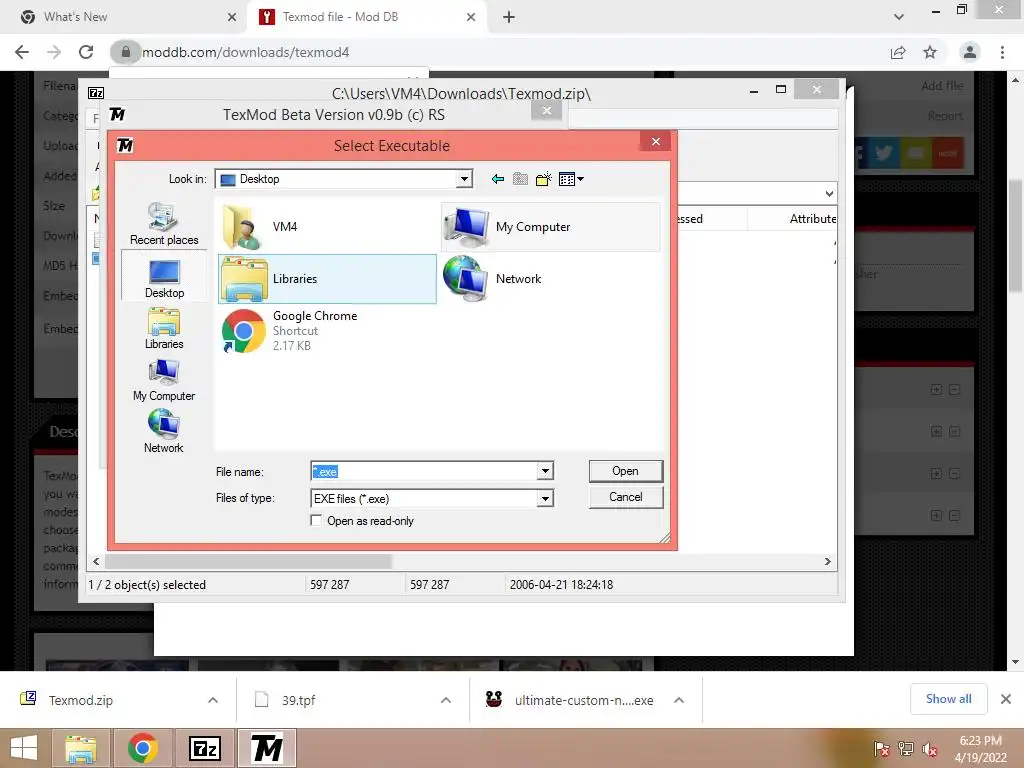This screenshot has width=1024, height=768.
Task: Select the Libraries folder in file list
Action: 327,279
